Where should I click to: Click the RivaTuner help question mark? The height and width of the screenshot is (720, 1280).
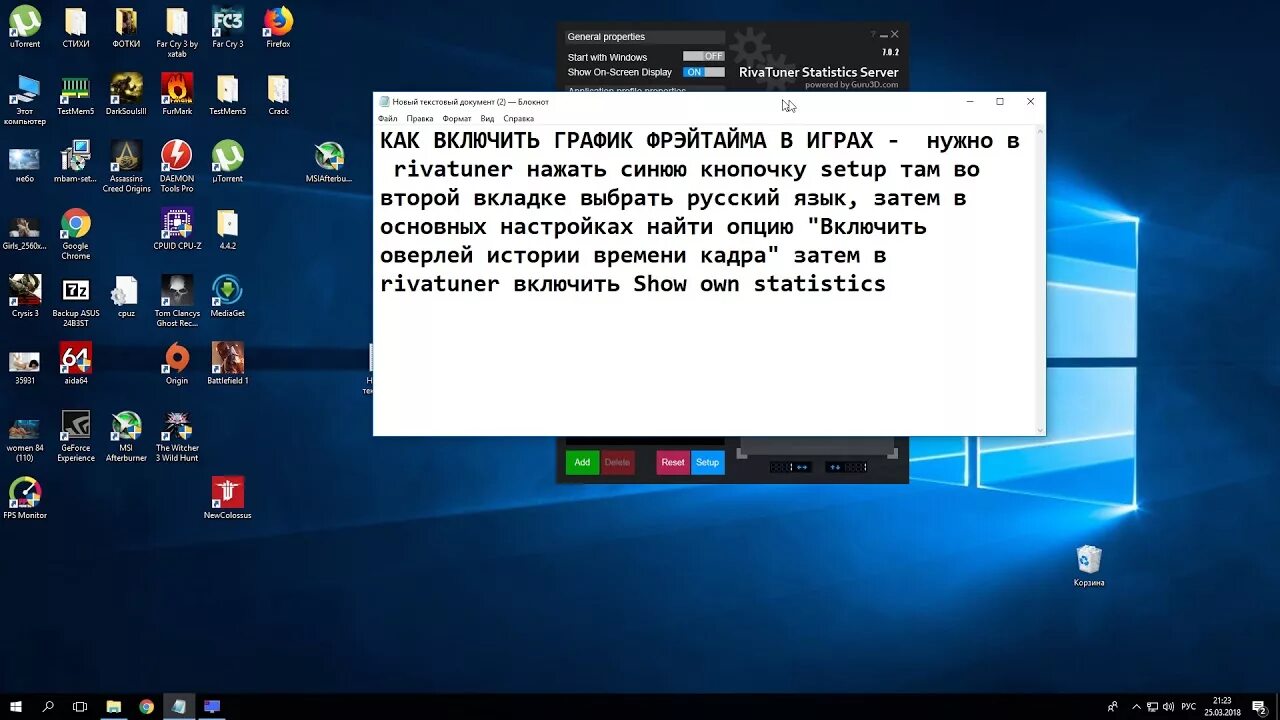[873, 35]
